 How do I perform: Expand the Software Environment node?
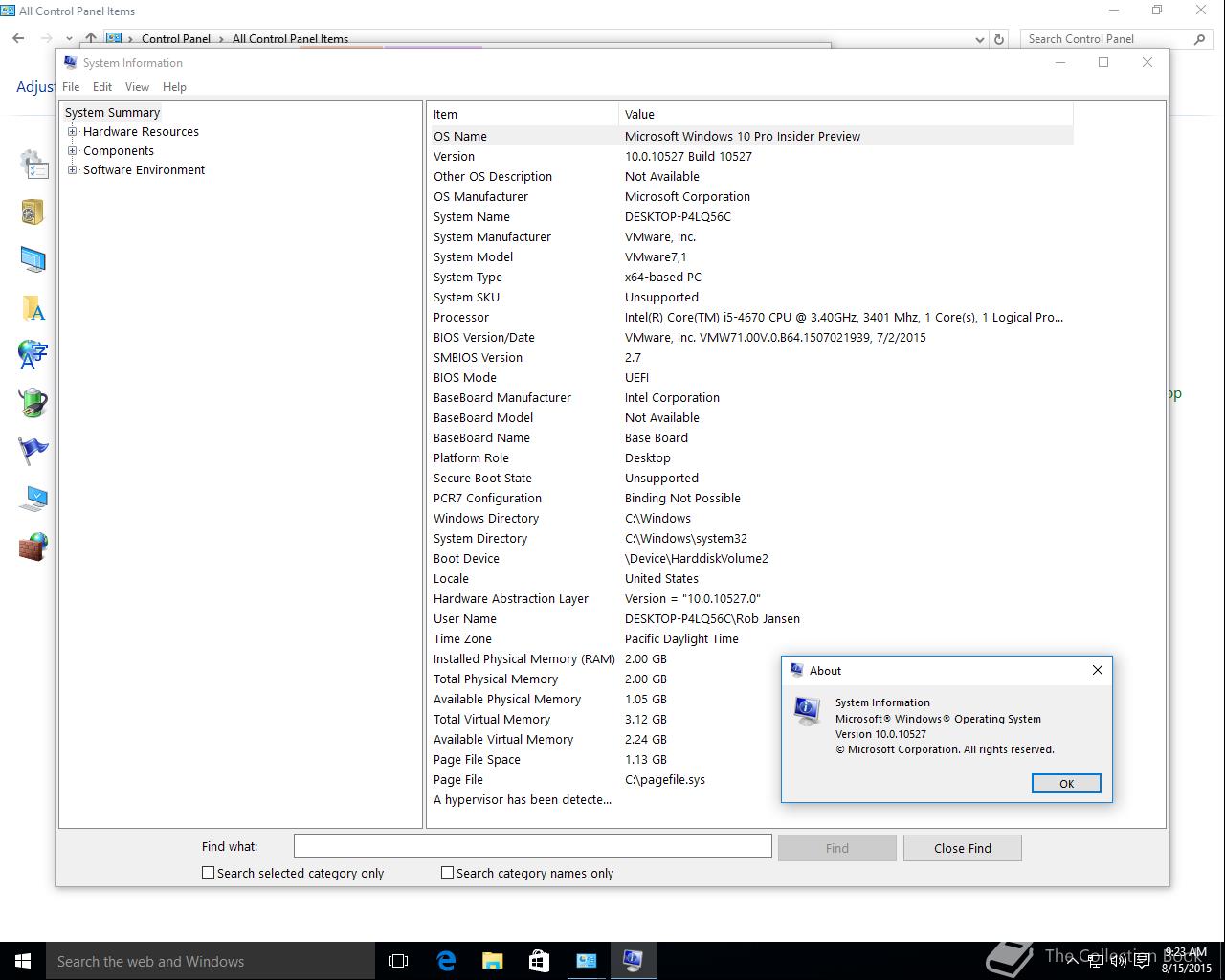click(x=73, y=170)
